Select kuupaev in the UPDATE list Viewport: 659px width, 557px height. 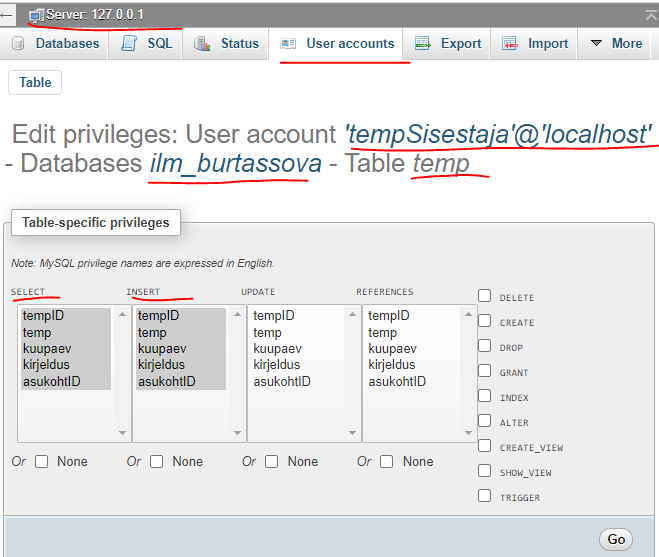[x=277, y=349]
